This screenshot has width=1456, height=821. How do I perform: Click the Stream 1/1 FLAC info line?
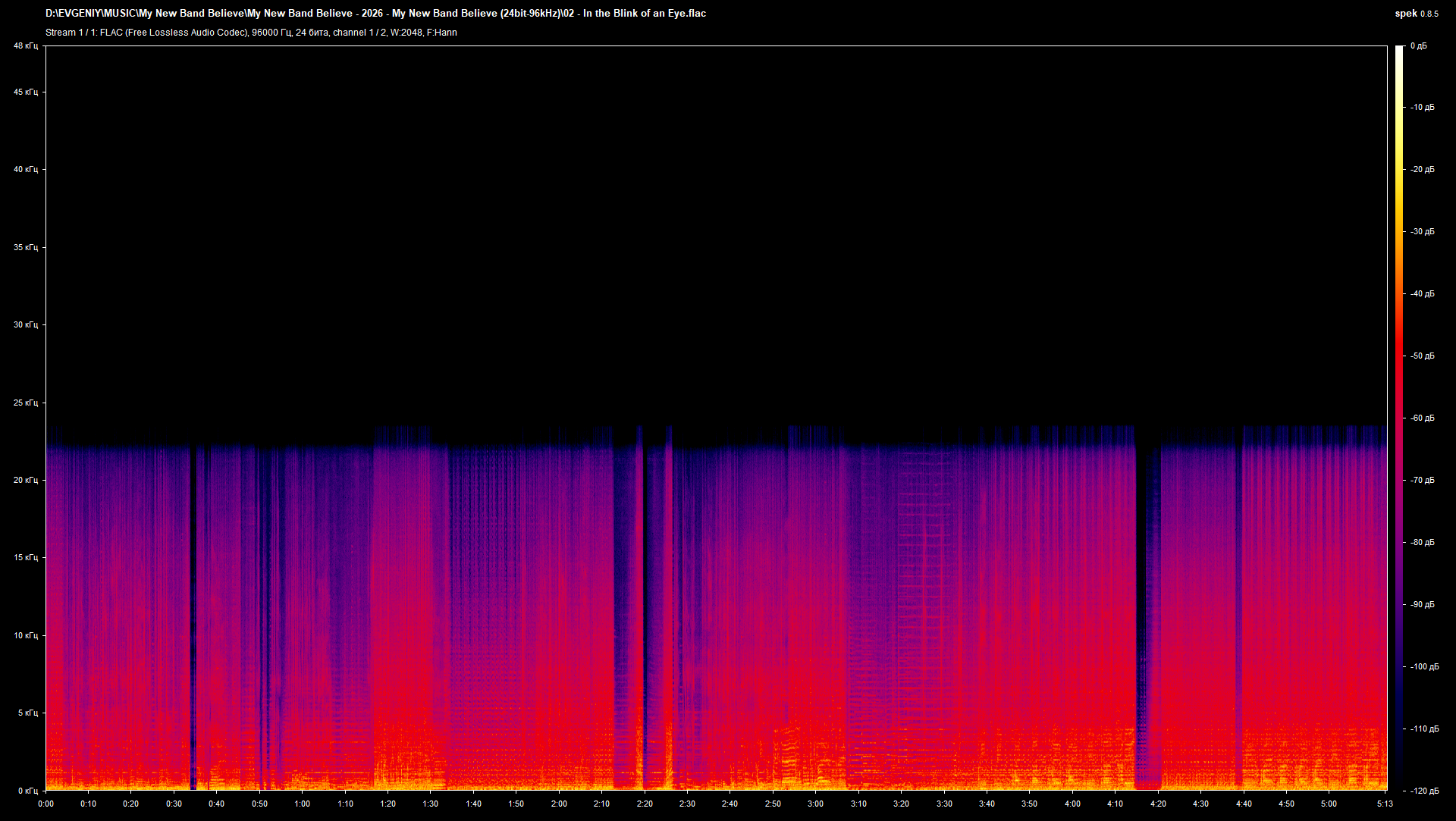click(250, 33)
